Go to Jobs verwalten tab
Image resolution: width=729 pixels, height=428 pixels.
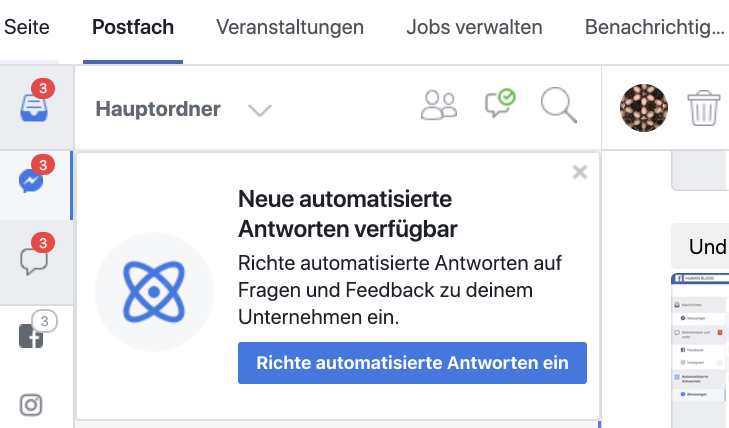pyautogui.click(x=475, y=27)
